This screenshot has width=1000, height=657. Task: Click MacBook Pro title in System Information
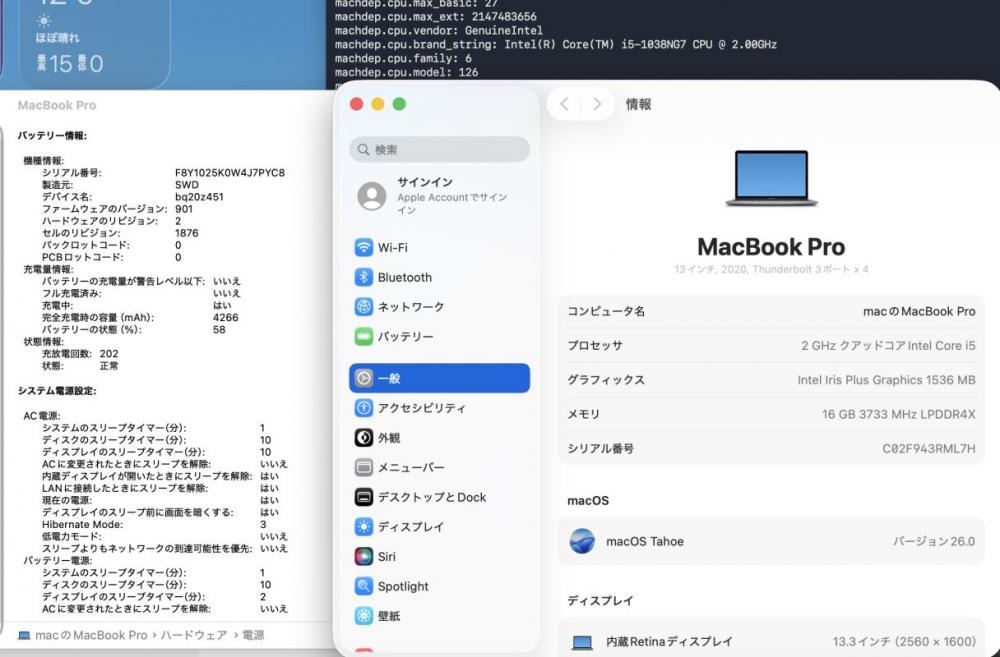click(57, 105)
